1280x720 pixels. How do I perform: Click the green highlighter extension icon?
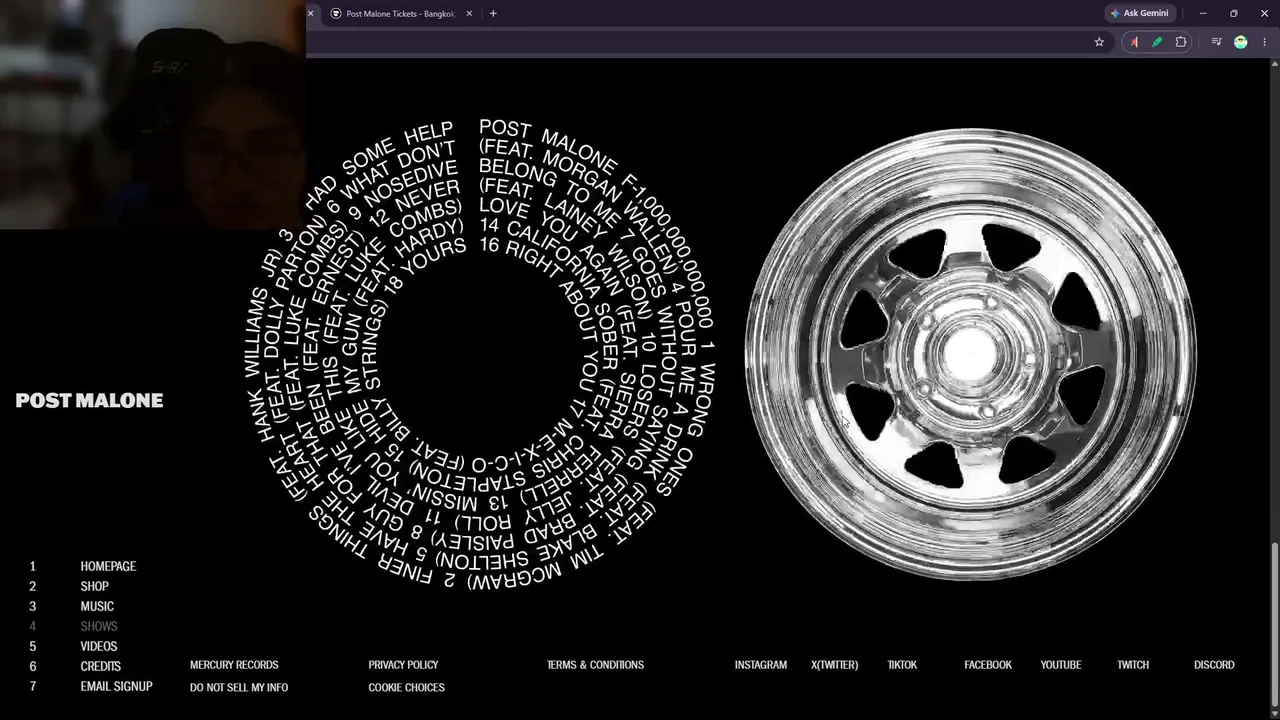tap(1157, 42)
